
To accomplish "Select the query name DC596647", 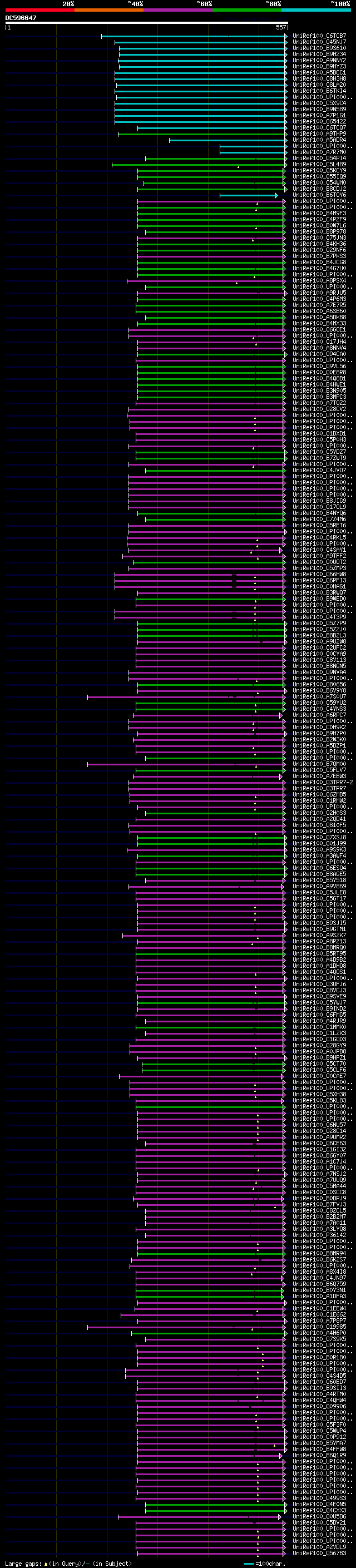I will click(21, 18).
